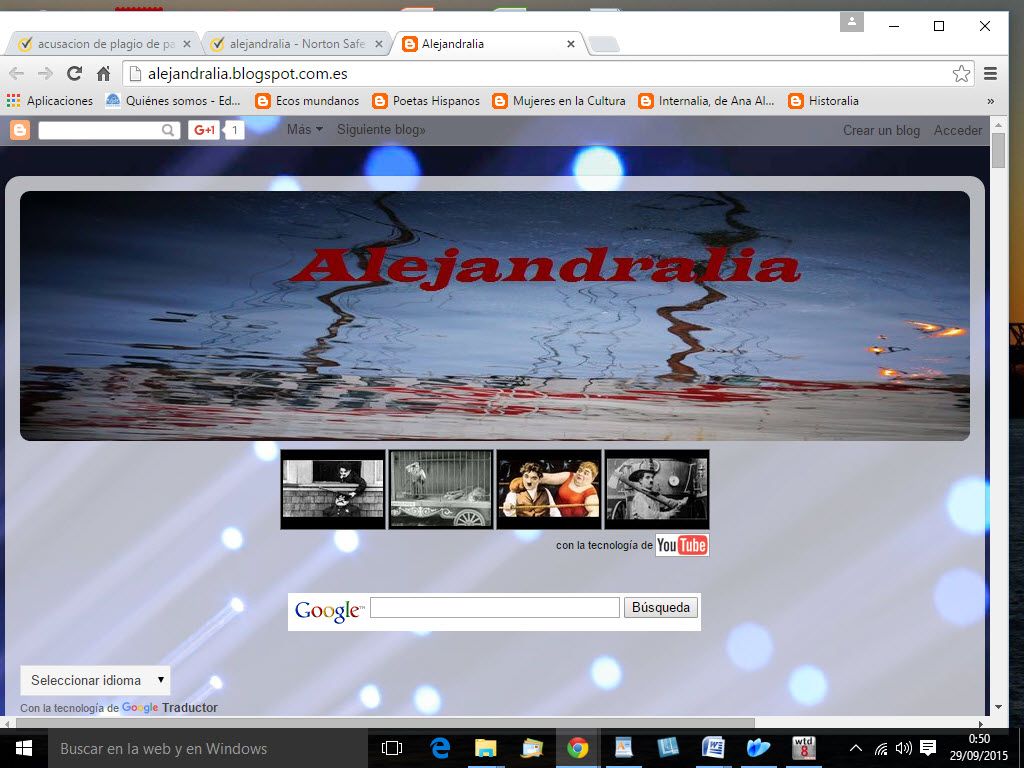1024x768 pixels.
Task: Open the Historalia bookmark
Action: (x=824, y=101)
